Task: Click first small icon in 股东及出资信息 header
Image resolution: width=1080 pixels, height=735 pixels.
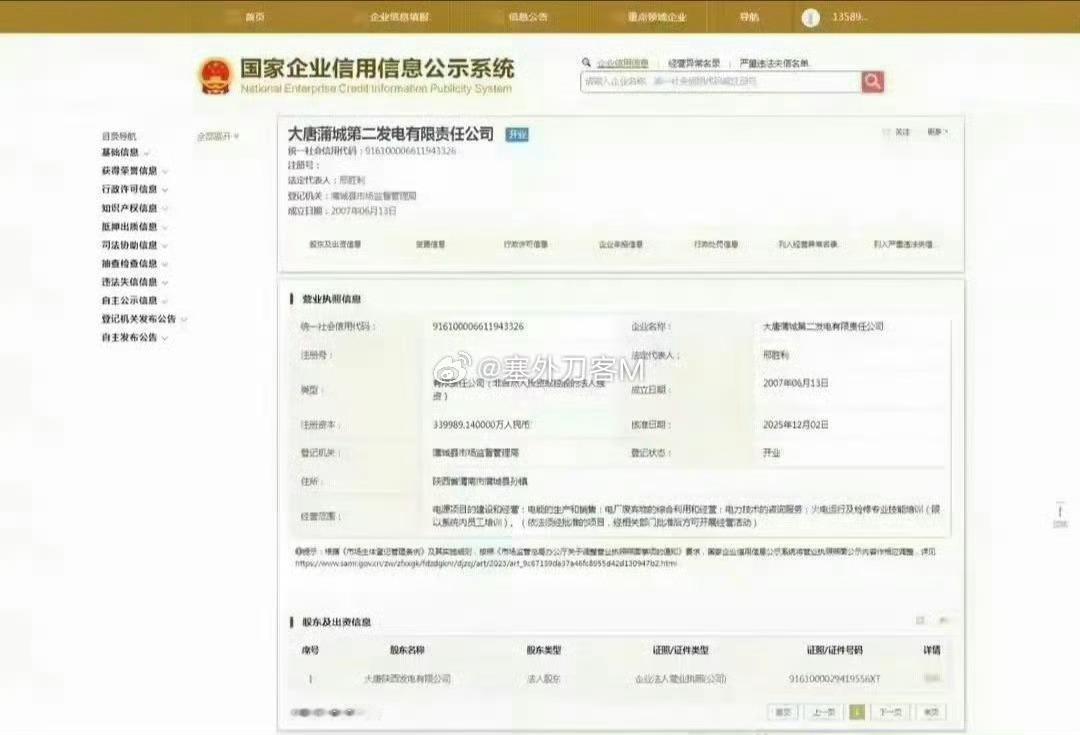Action: (x=920, y=621)
